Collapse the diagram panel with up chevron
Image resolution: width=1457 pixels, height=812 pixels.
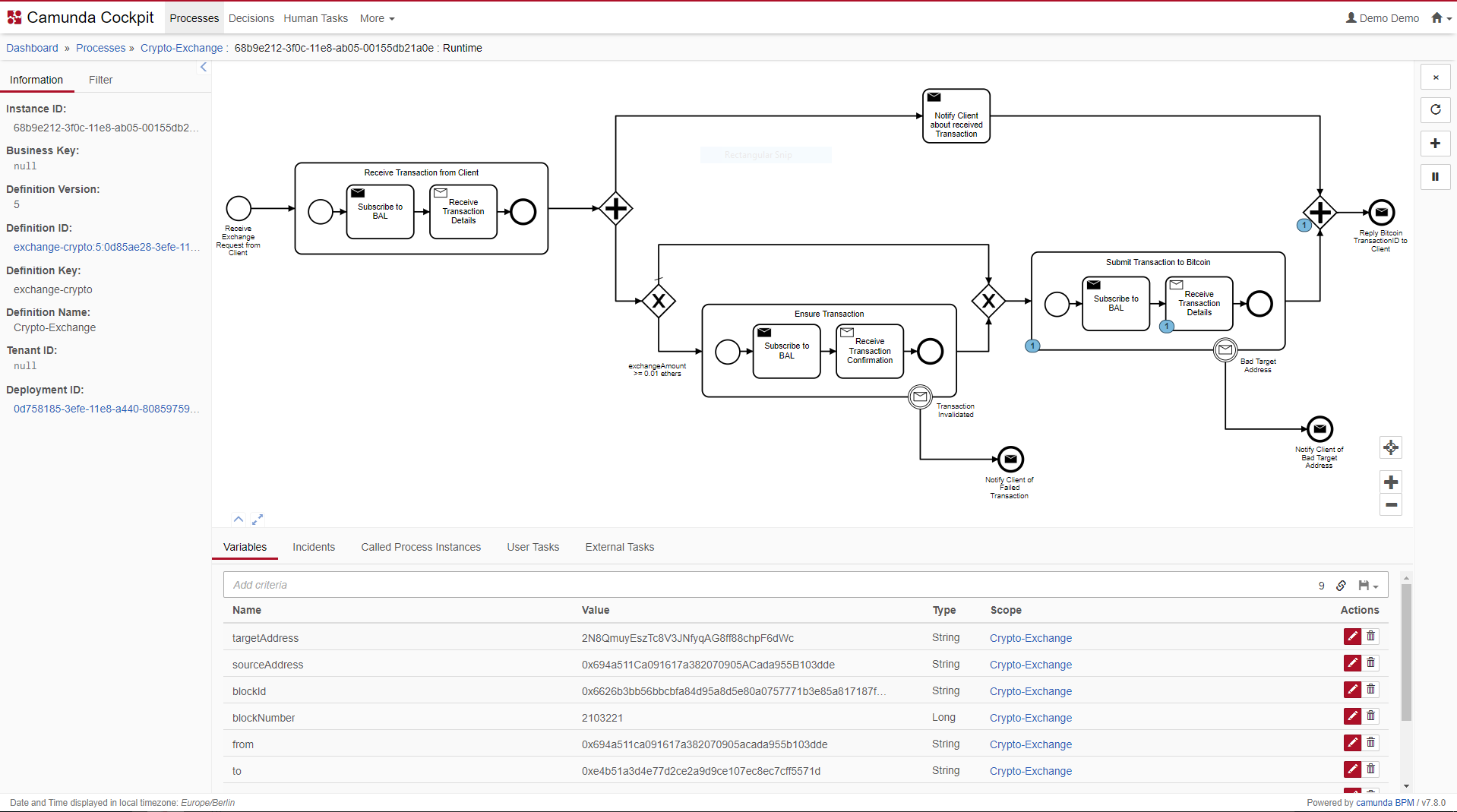pyautogui.click(x=239, y=520)
